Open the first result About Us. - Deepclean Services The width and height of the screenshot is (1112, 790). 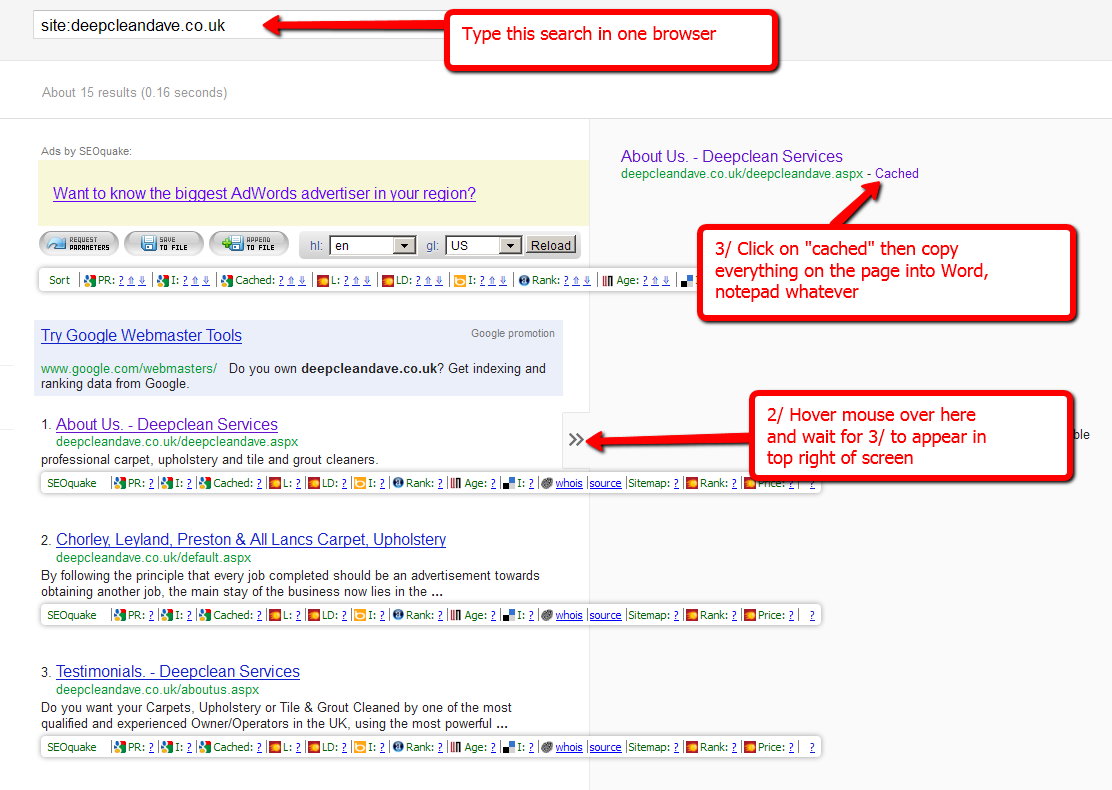[167, 424]
